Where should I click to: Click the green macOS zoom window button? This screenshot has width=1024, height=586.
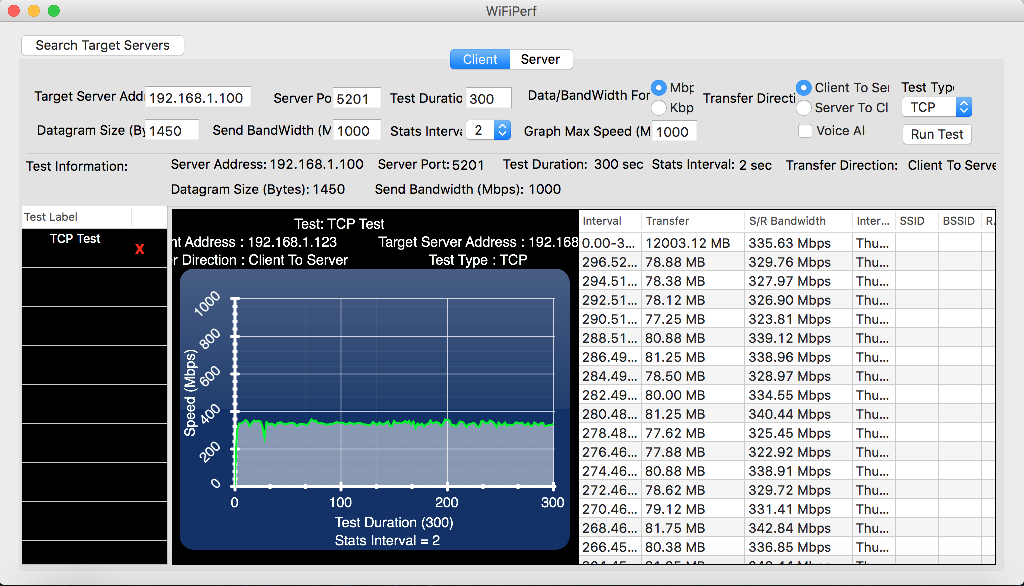tap(54, 10)
